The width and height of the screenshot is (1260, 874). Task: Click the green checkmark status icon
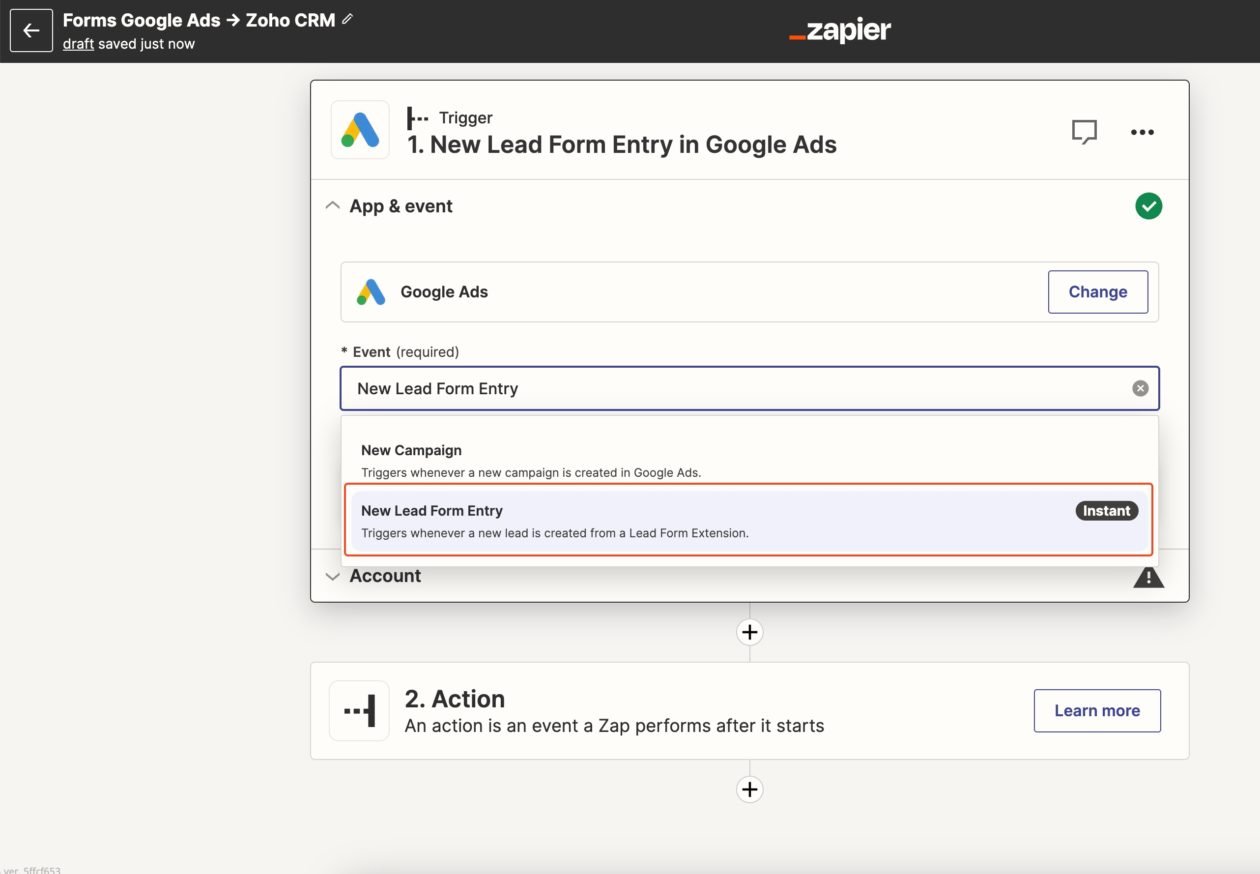pos(1148,206)
